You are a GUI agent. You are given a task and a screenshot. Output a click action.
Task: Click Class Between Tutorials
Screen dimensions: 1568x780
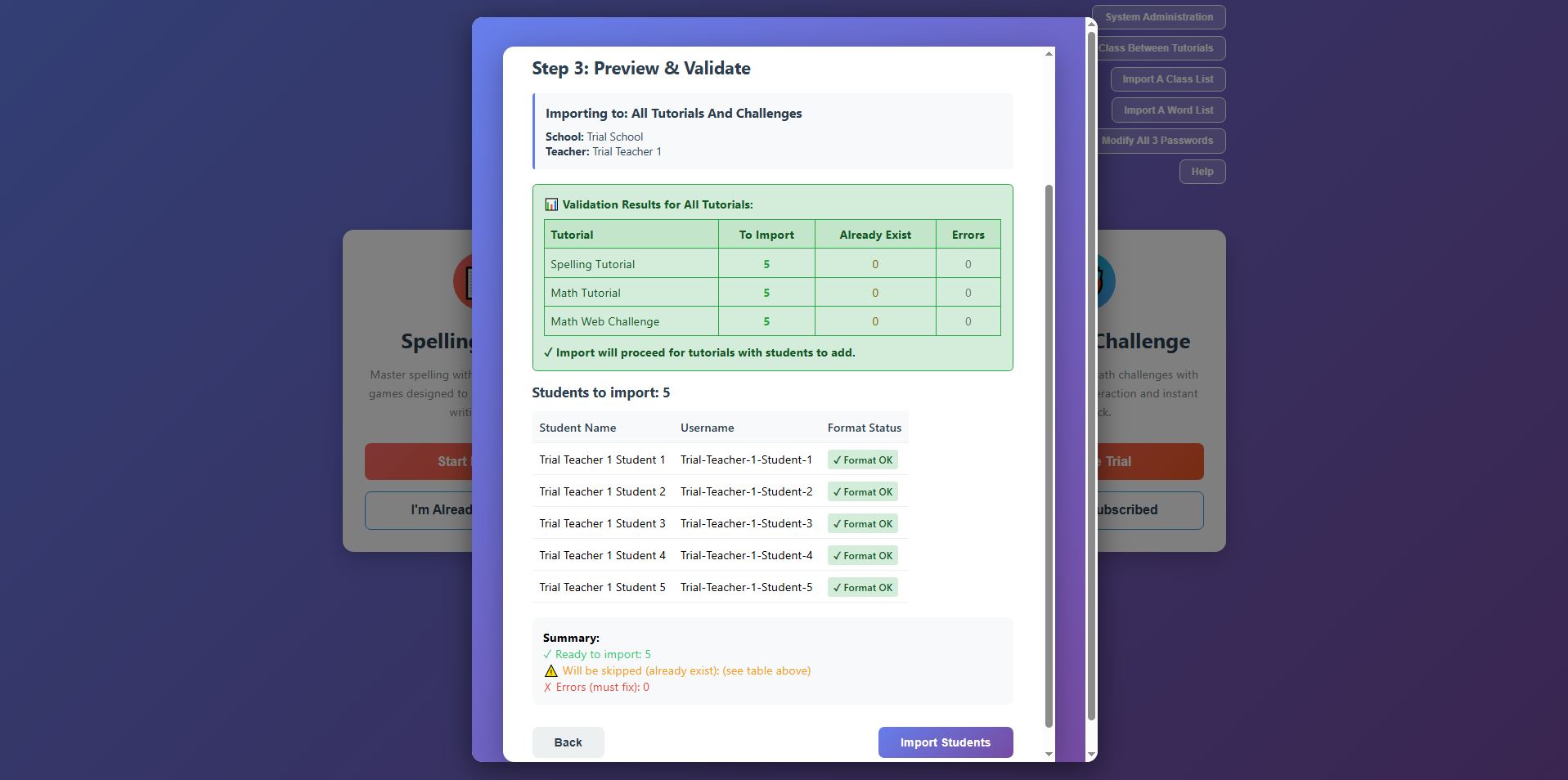coord(1157,47)
